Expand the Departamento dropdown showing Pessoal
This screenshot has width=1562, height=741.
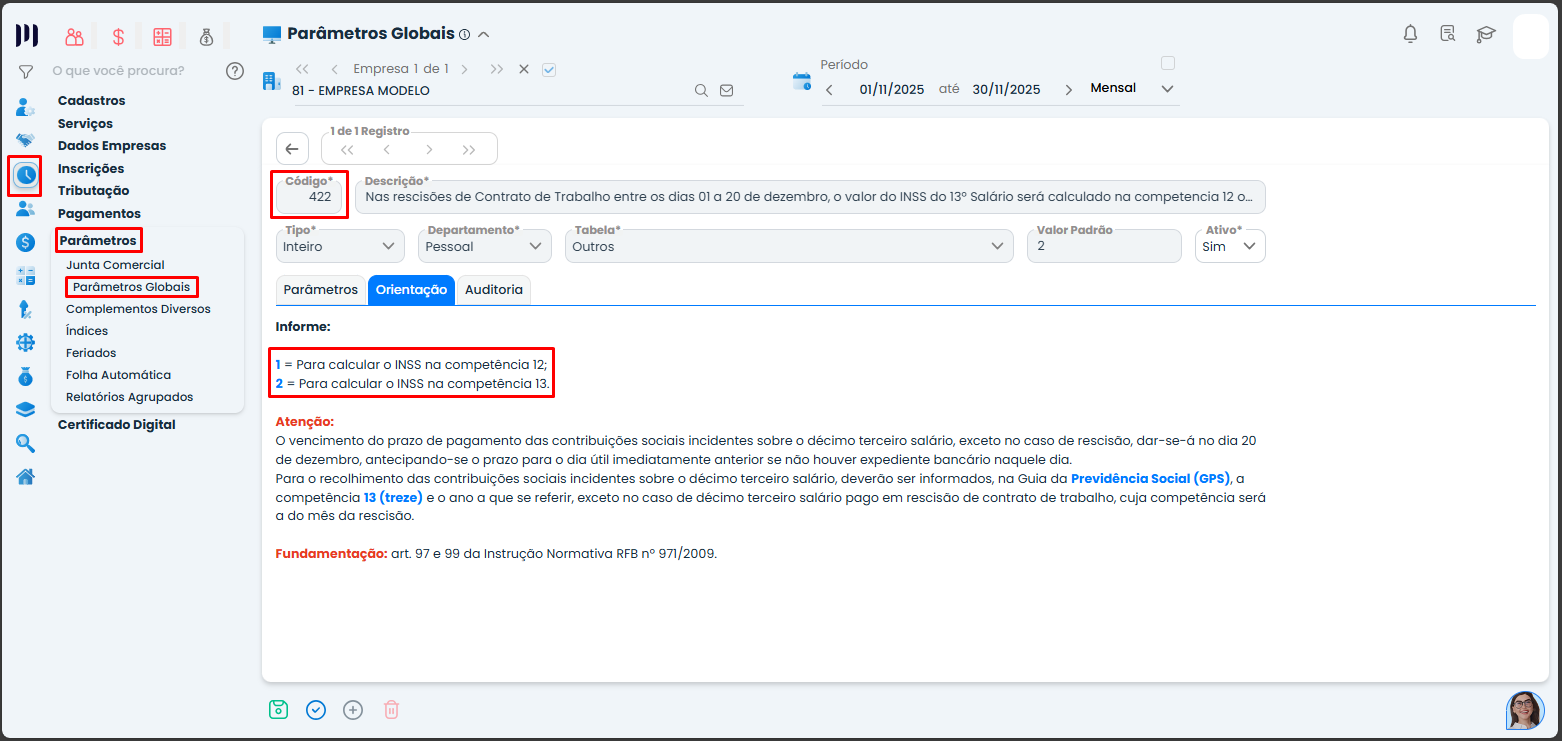coord(484,246)
